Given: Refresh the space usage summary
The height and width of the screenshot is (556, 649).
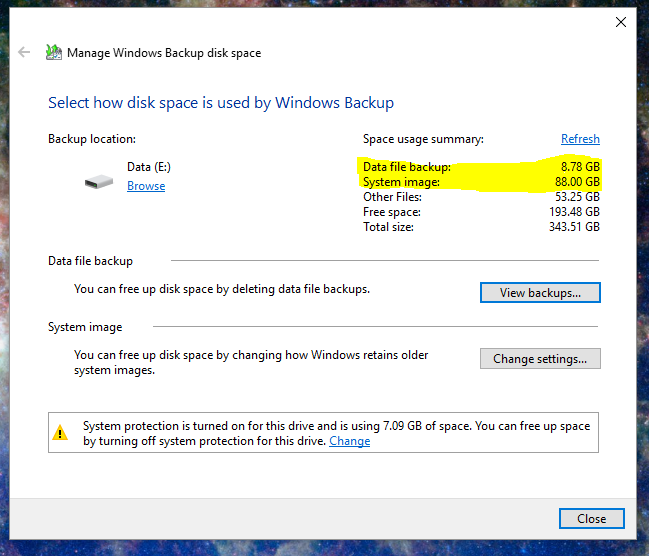Looking at the screenshot, I should click(580, 139).
